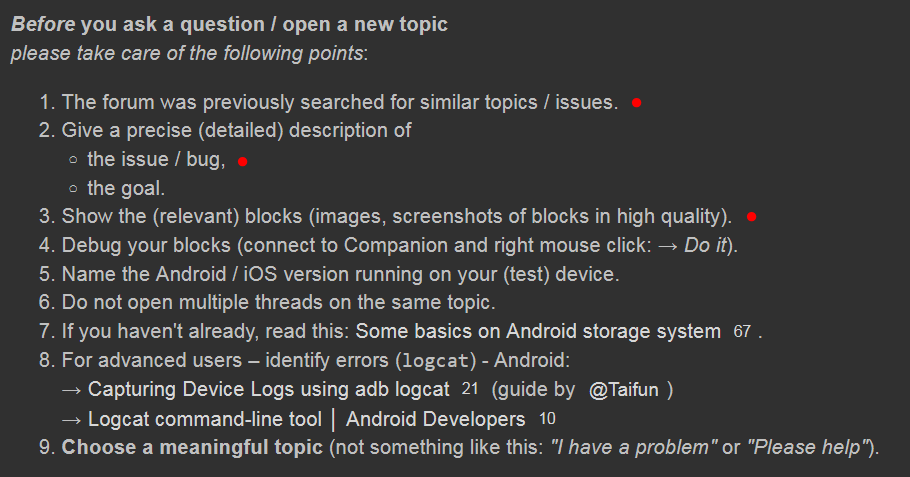Click the 10 click-count badge
This screenshot has height=477, width=910.
pos(547,419)
